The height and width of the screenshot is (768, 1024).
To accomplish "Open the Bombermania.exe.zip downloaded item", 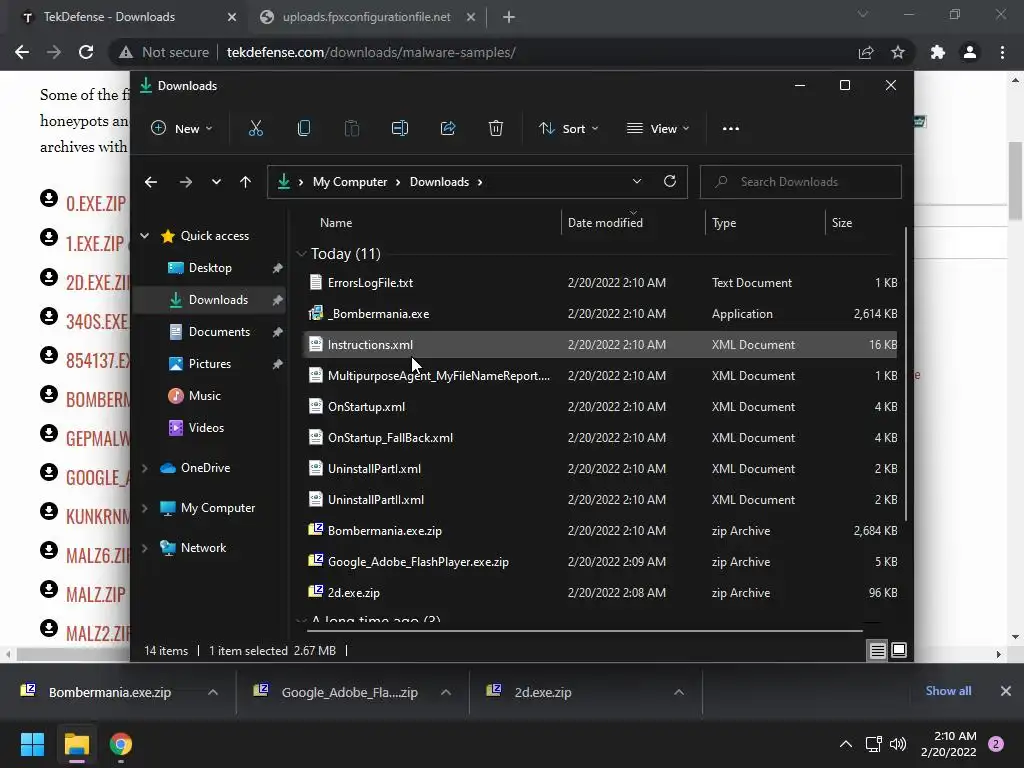I will (x=110, y=692).
